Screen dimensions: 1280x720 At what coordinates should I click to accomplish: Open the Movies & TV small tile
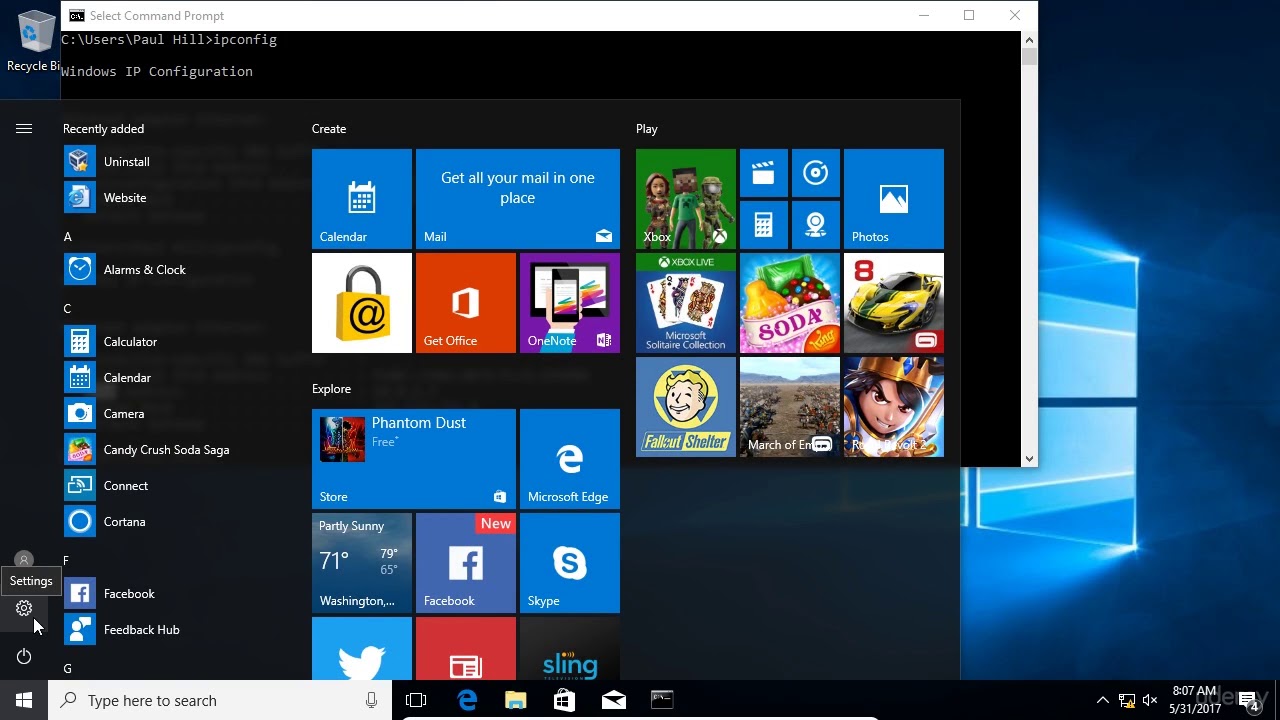[764, 173]
